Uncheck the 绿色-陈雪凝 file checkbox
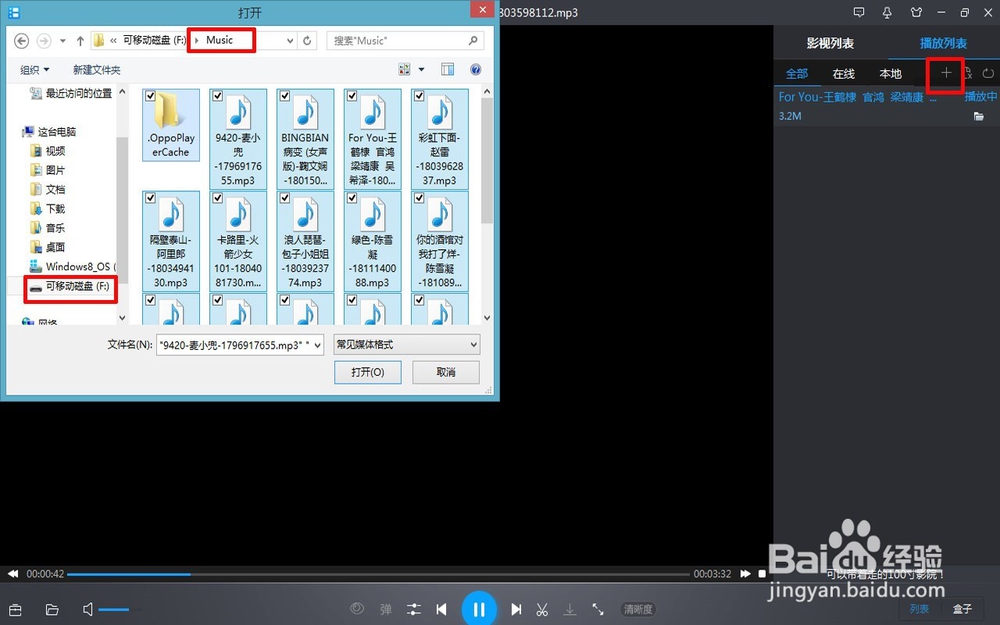The width and height of the screenshot is (1000, 625). 351,198
